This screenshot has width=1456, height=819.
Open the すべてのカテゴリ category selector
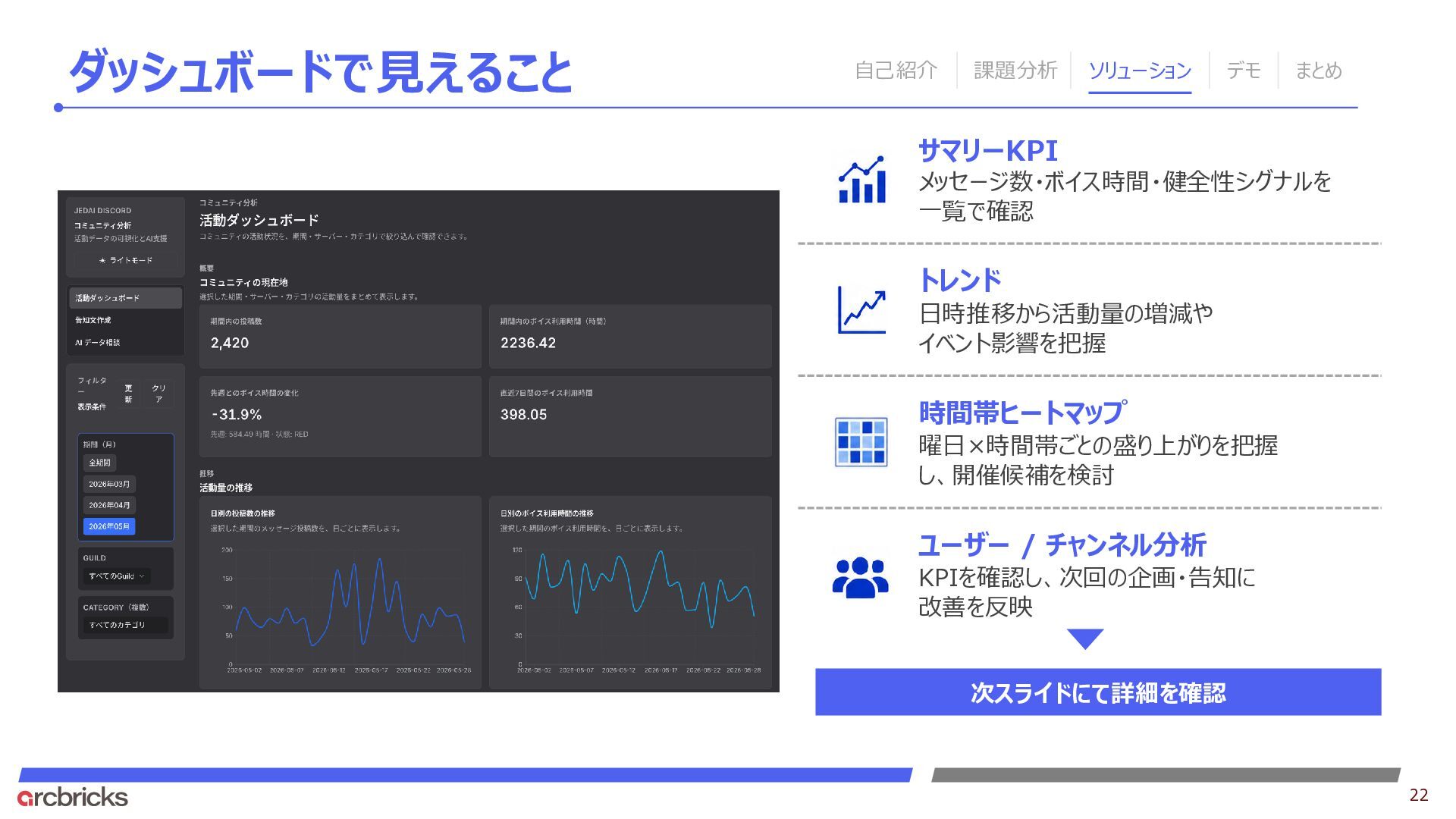click(x=125, y=625)
